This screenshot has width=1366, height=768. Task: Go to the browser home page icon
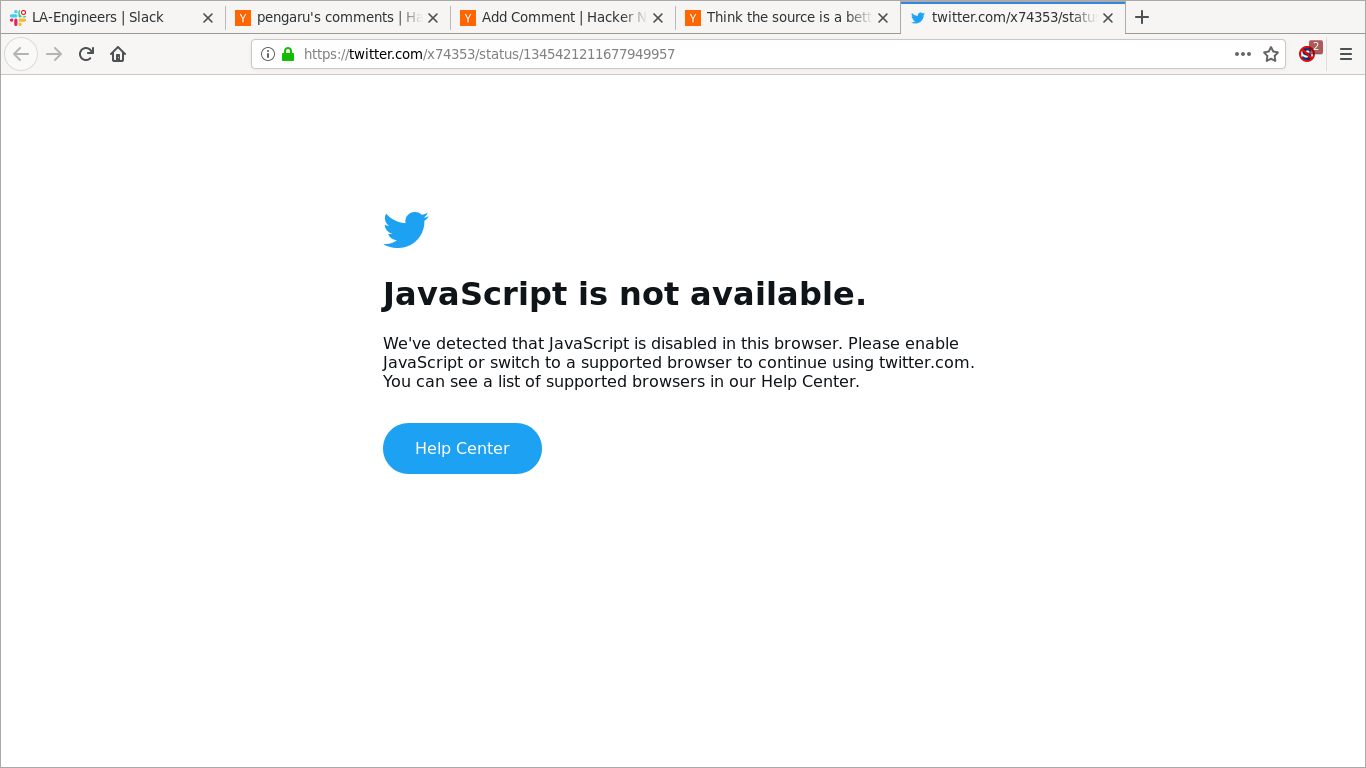(118, 54)
